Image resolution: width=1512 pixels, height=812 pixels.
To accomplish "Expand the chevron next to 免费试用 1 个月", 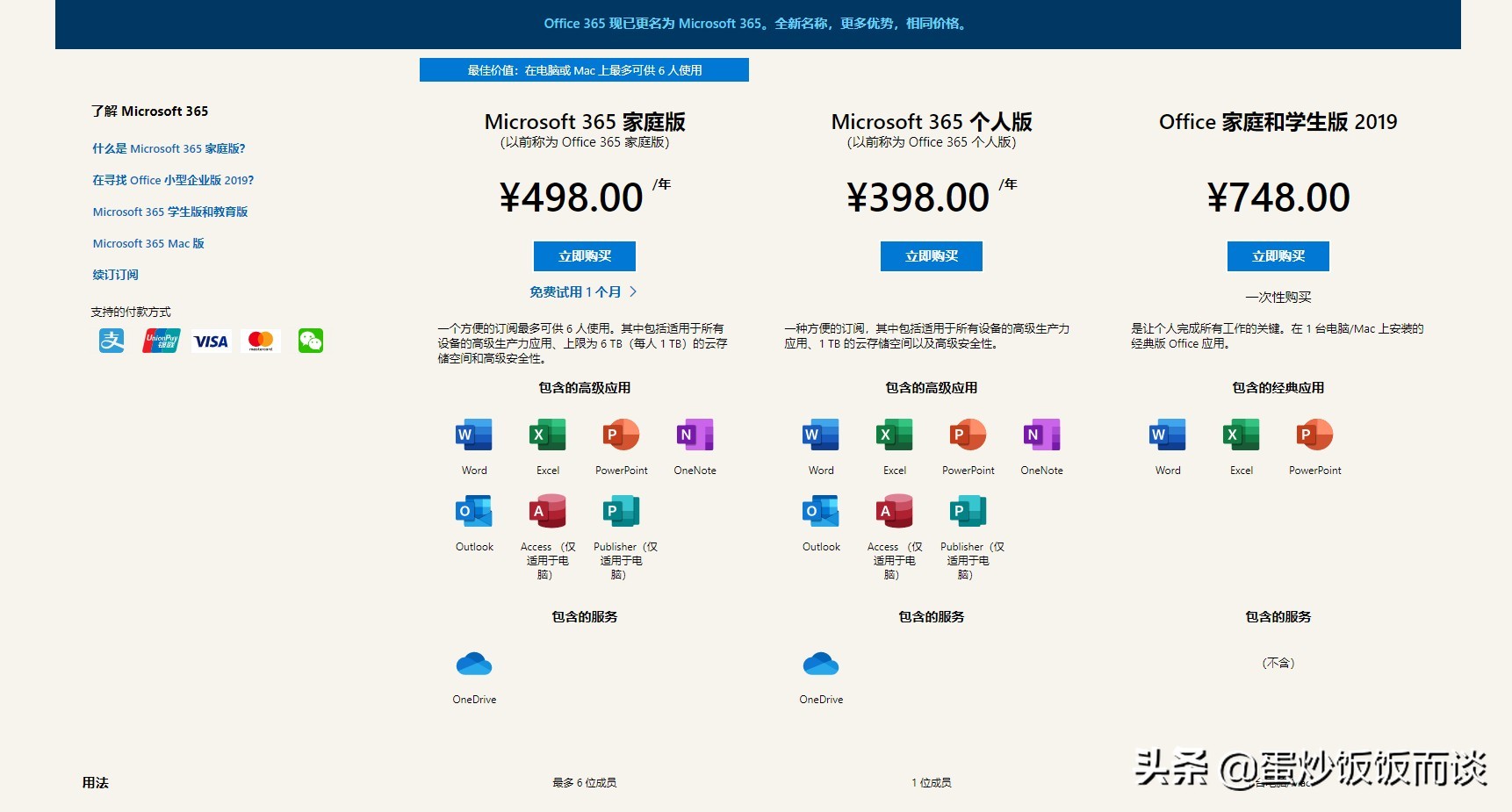I will click(634, 291).
